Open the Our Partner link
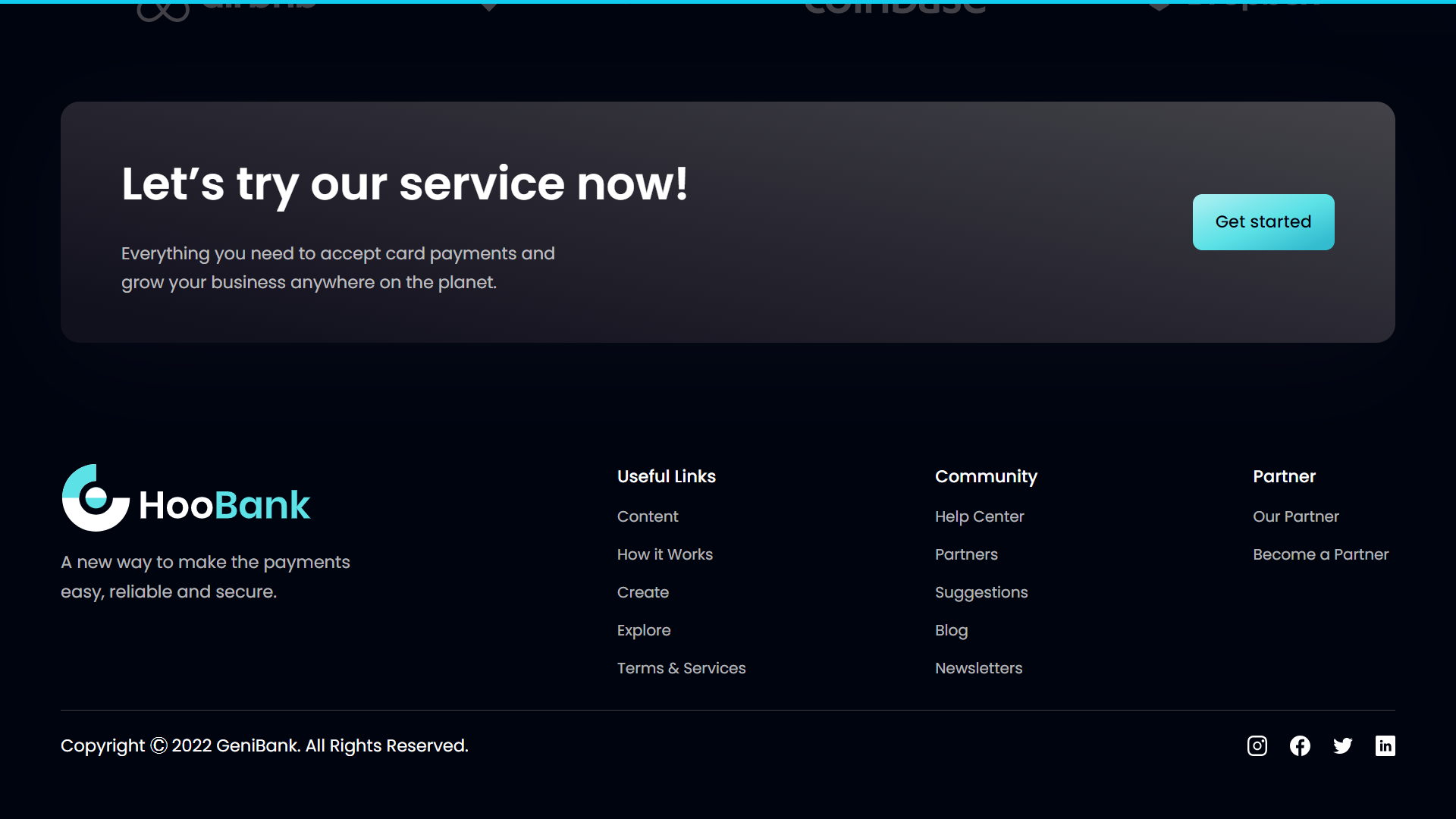Viewport: 1456px width, 819px height. point(1295,516)
